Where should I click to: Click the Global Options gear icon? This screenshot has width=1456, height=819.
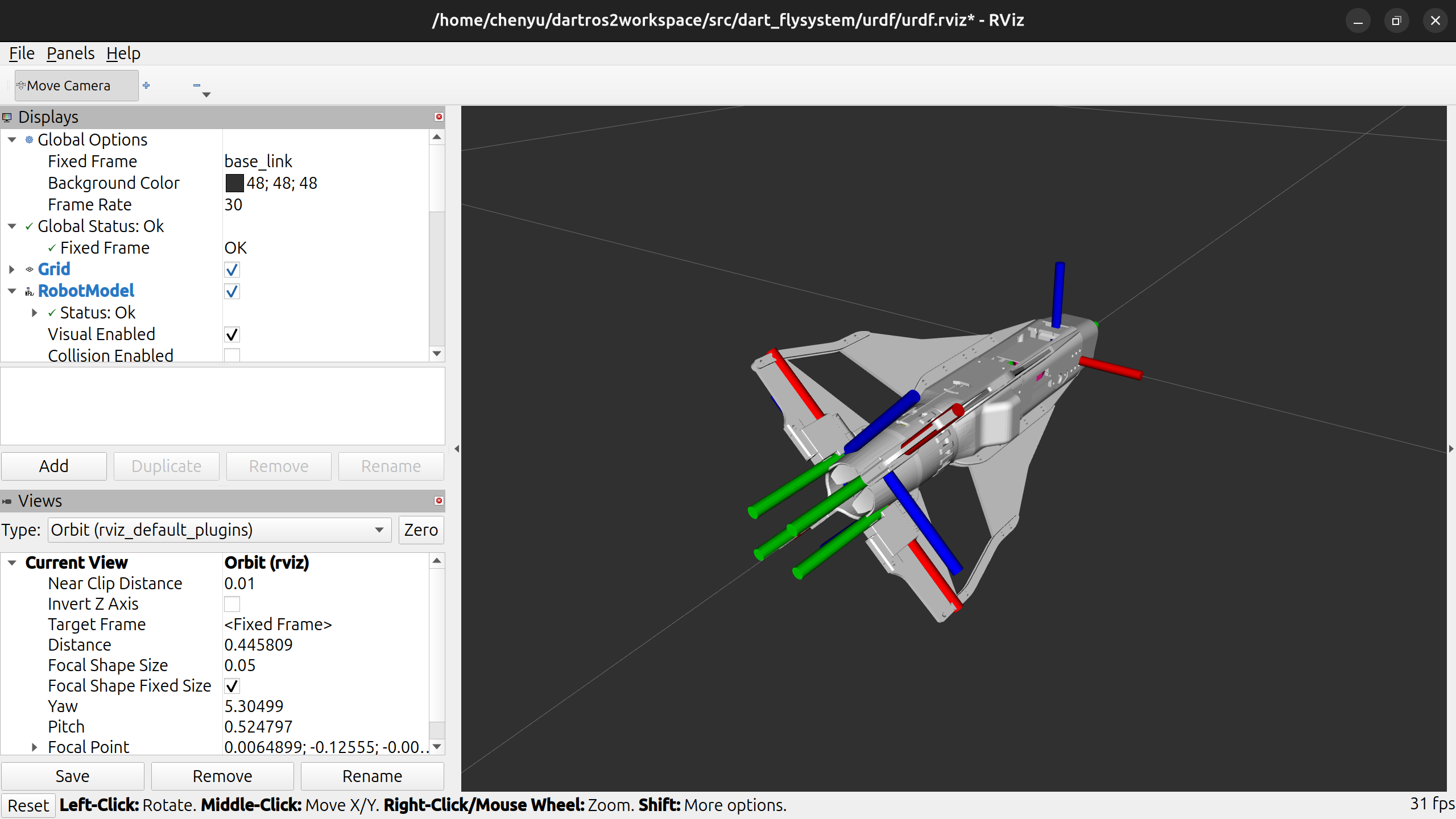28,139
